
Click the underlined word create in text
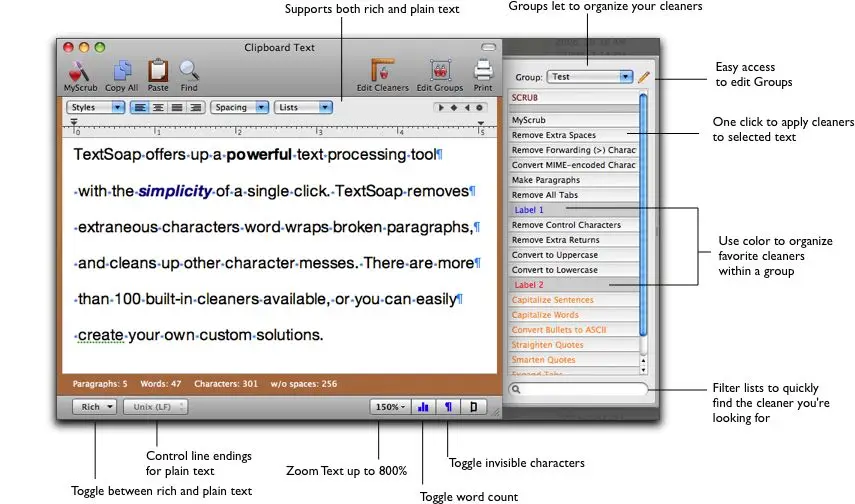pyautogui.click(x=101, y=335)
